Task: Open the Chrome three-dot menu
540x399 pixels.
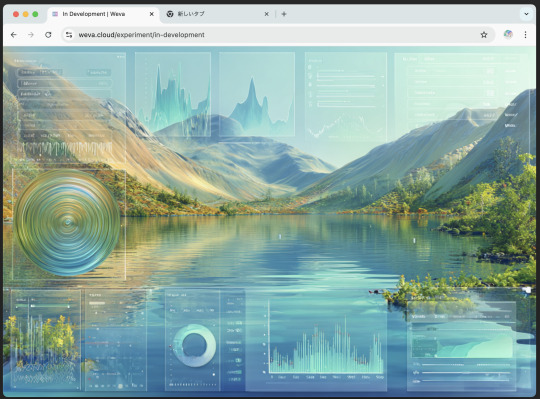Action: click(525, 35)
